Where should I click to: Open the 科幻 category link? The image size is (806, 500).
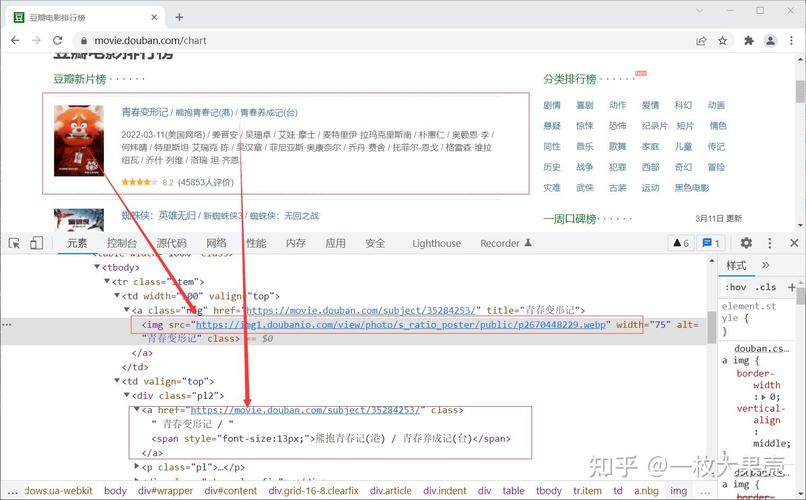click(x=683, y=105)
